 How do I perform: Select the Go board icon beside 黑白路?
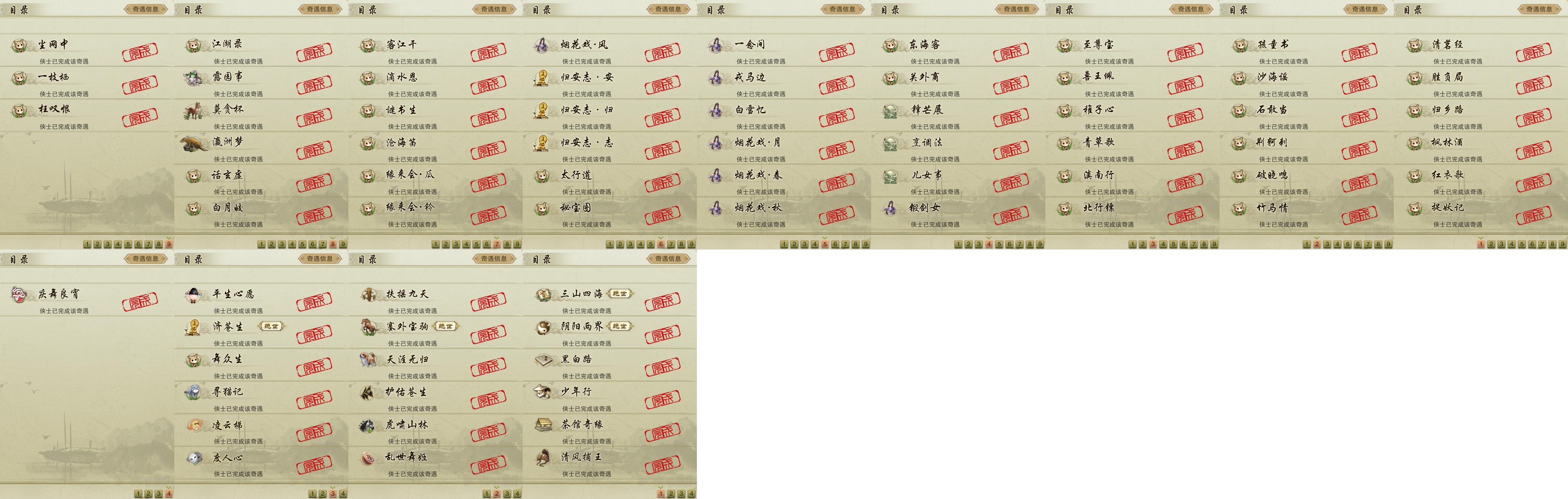click(543, 360)
